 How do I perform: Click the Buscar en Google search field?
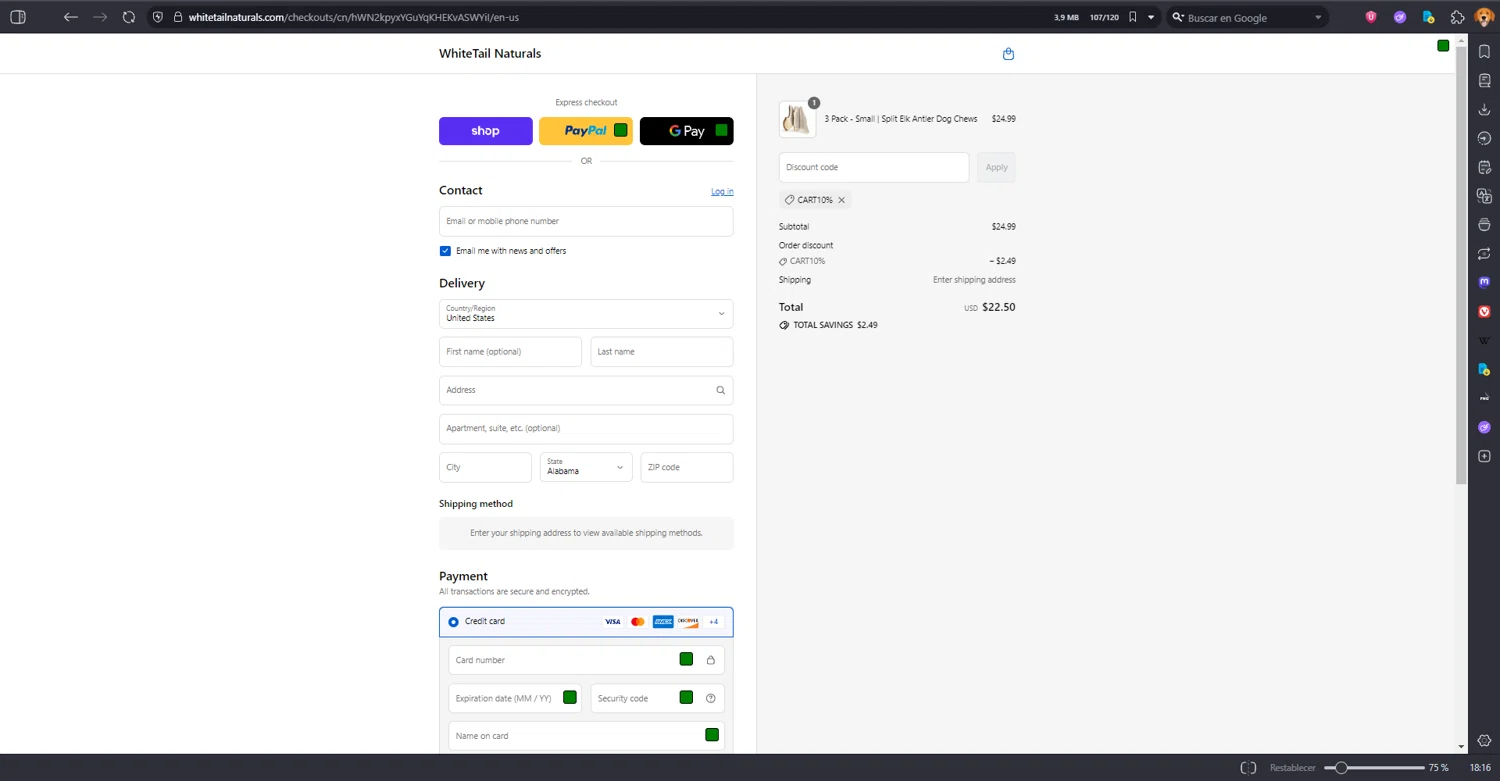[x=1247, y=17]
